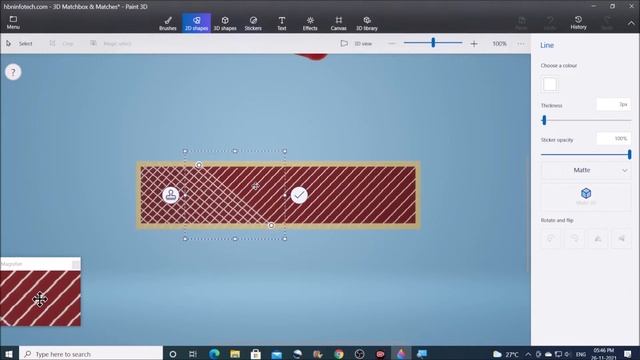Click the Thickness value field

tap(613, 104)
